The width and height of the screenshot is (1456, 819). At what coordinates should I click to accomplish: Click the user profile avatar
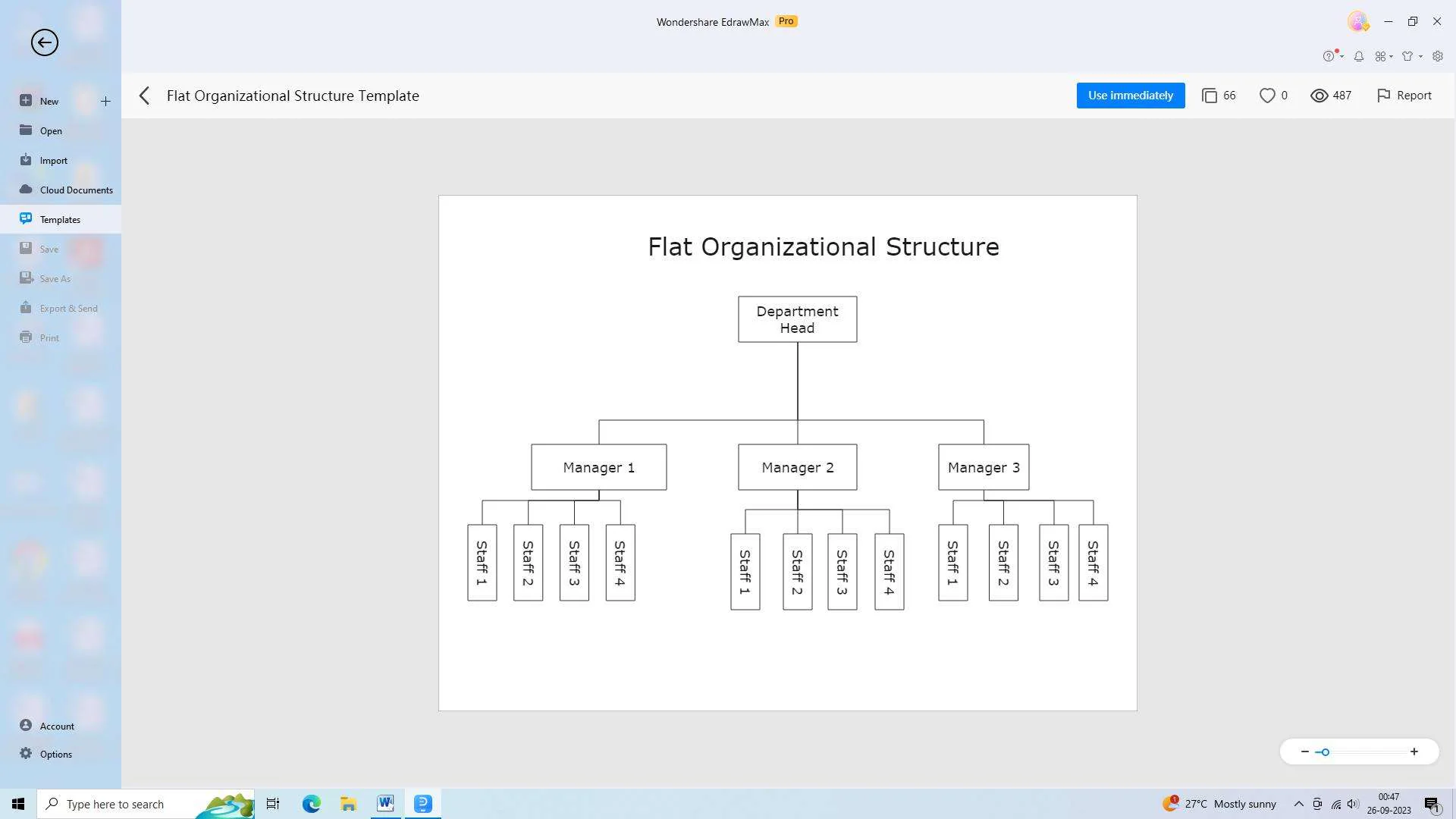click(x=1357, y=21)
